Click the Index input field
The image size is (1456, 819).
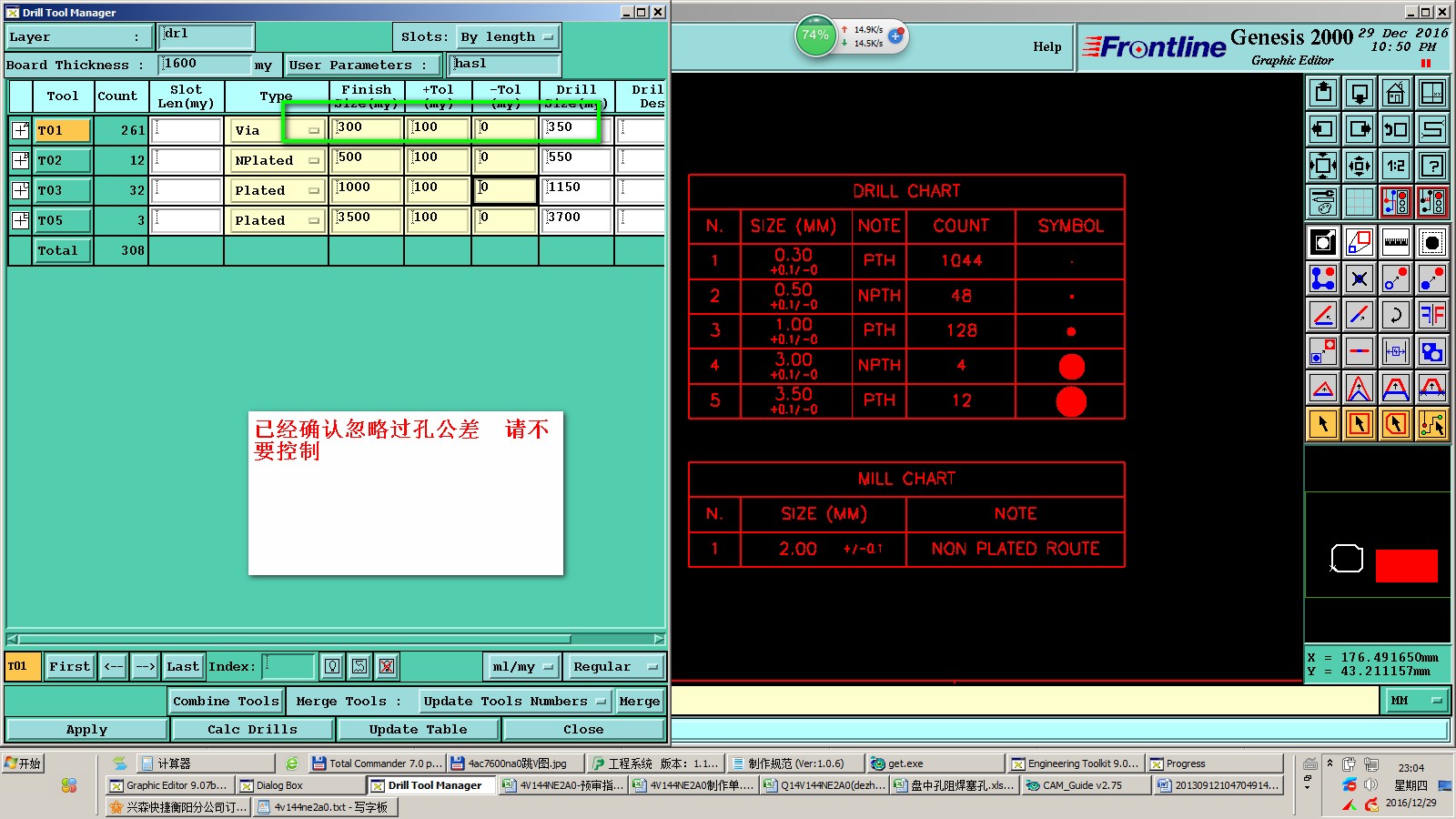[x=288, y=666]
